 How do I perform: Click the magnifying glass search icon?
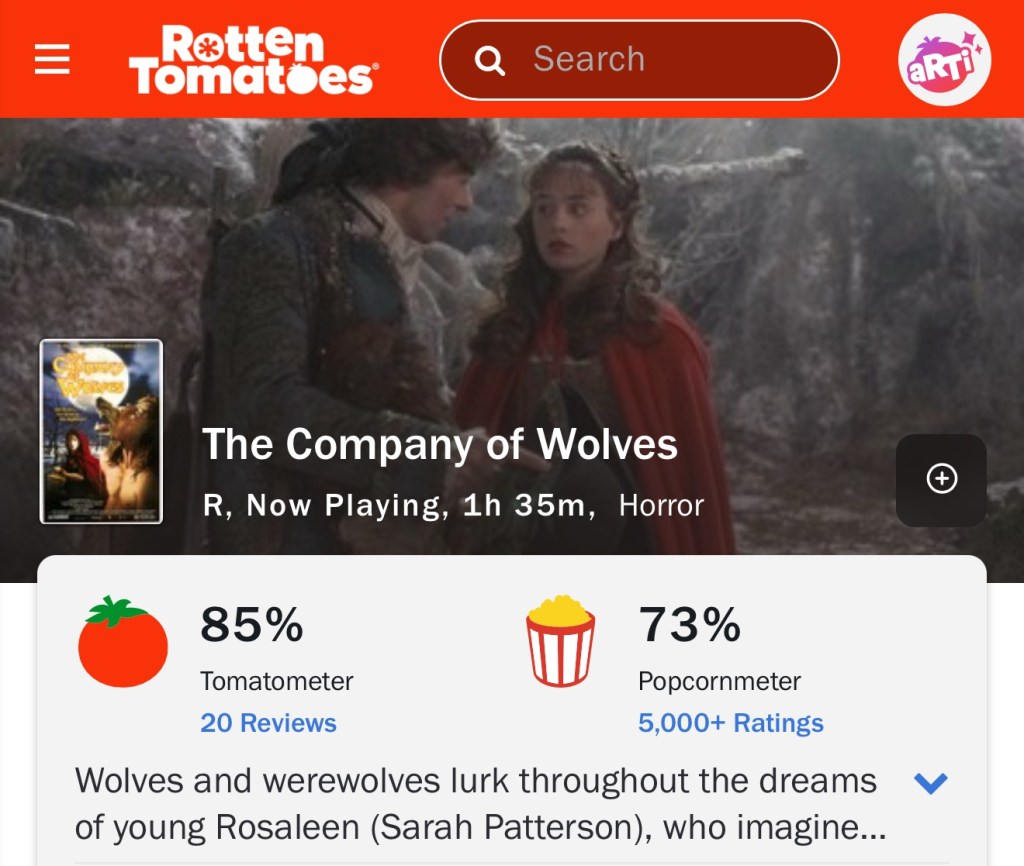pyautogui.click(x=489, y=60)
